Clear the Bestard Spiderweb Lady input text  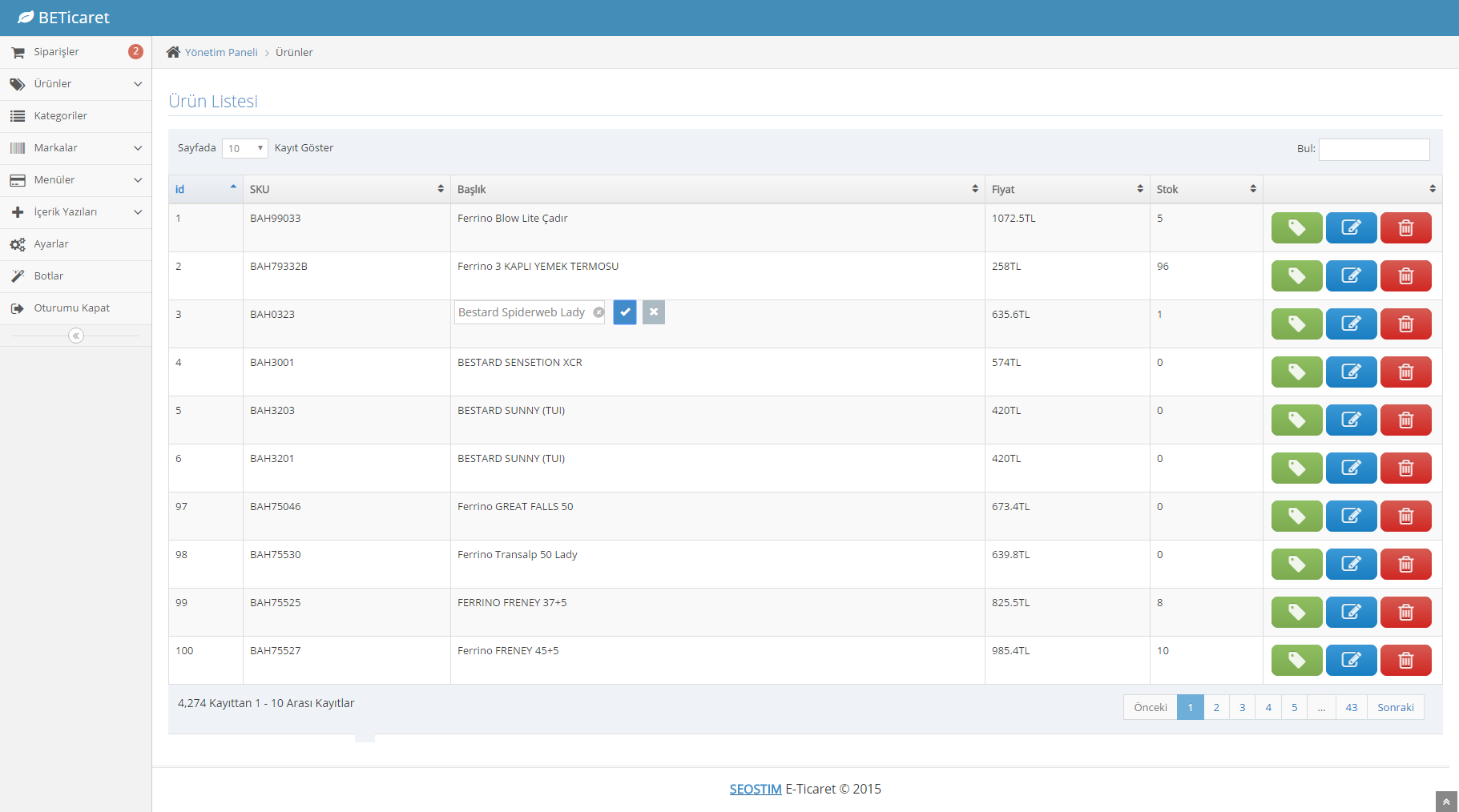599,312
